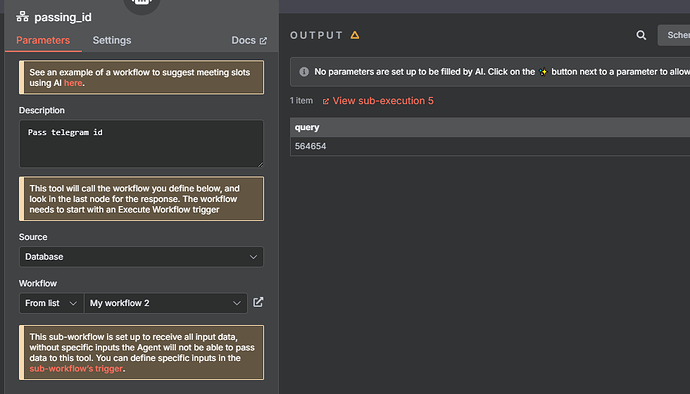The image size is (690, 394).
Task: Click the sparkle AI button icon in notice
Action: pos(543,72)
